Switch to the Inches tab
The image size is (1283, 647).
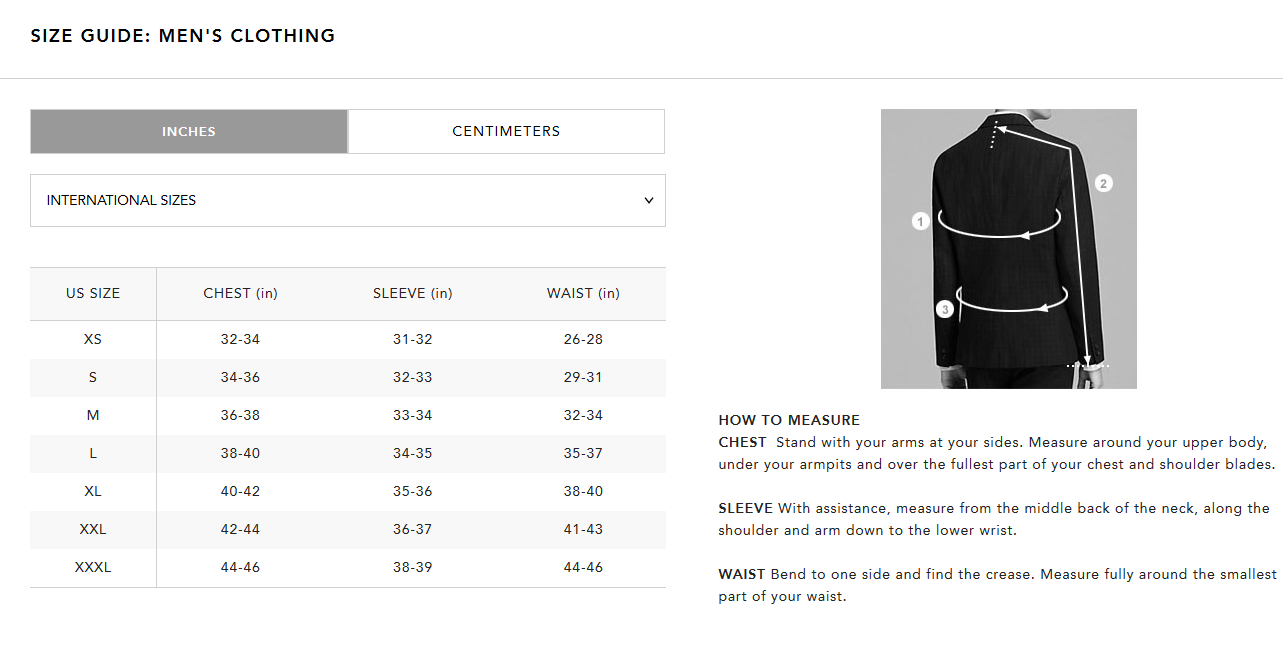pos(189,132)
